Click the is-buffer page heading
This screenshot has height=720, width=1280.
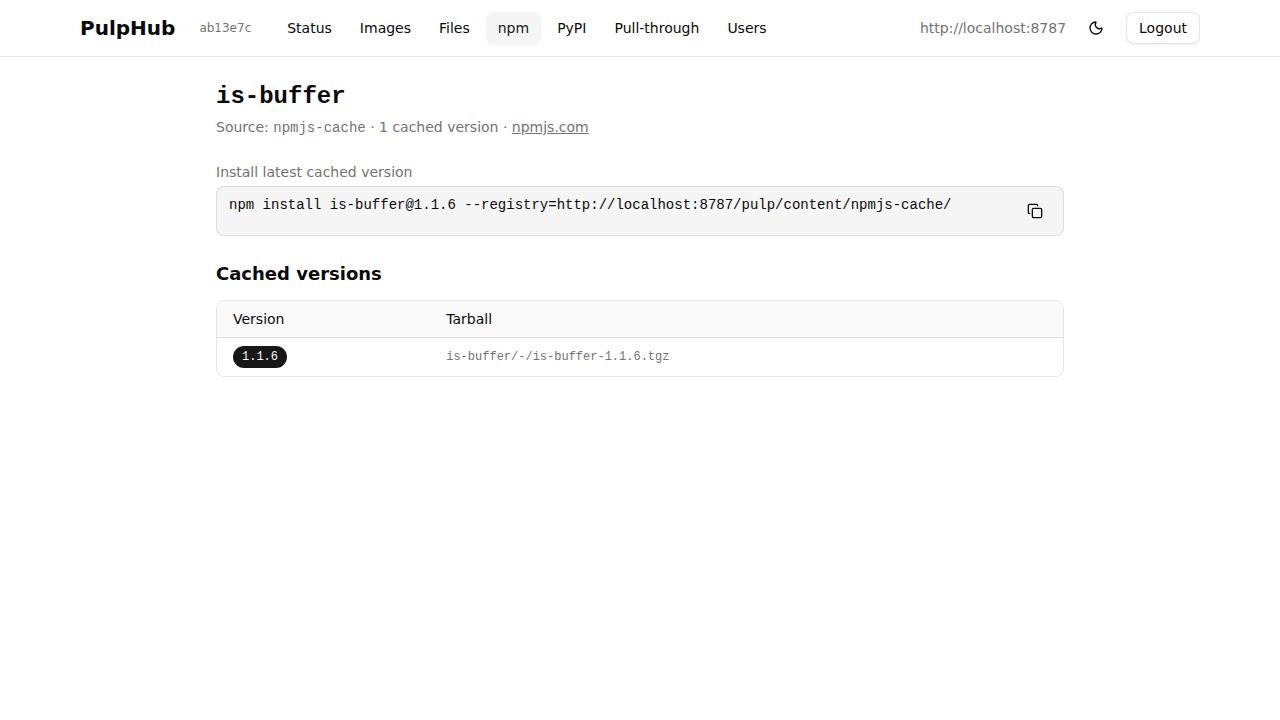pyautogui.click(x=280, y=95)
